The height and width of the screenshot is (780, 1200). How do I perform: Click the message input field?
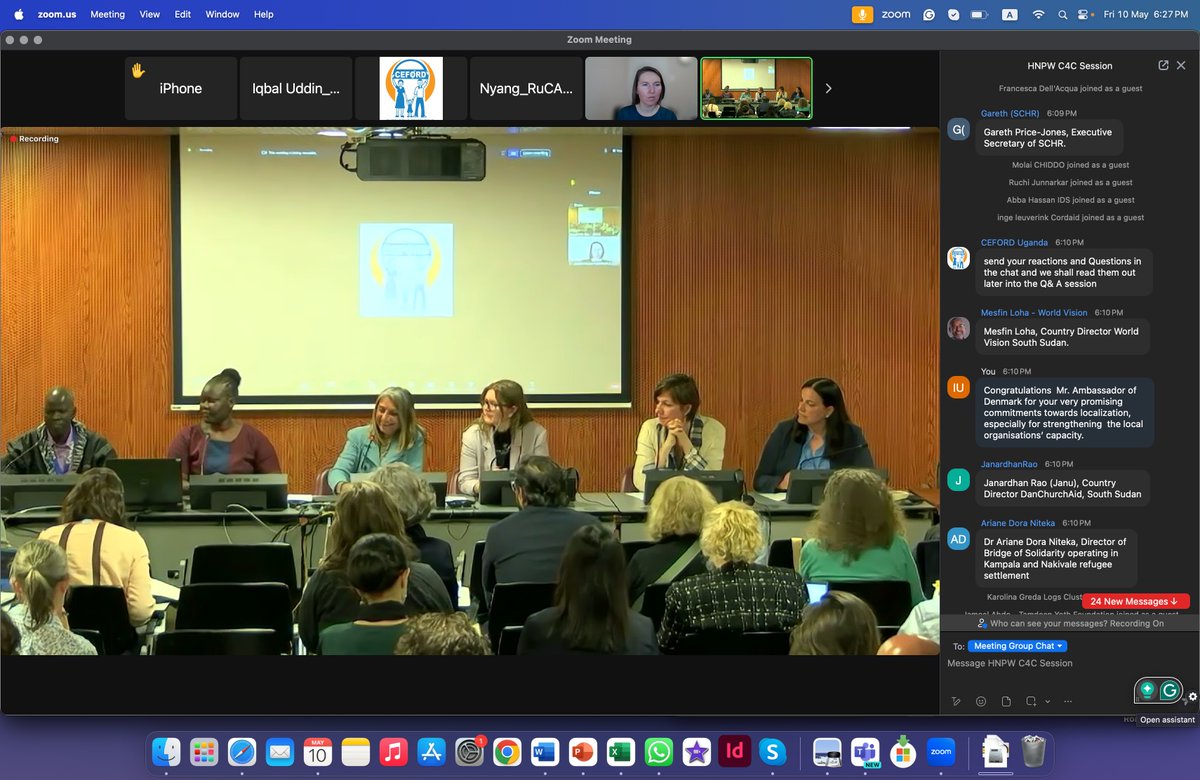(1069, 664)
